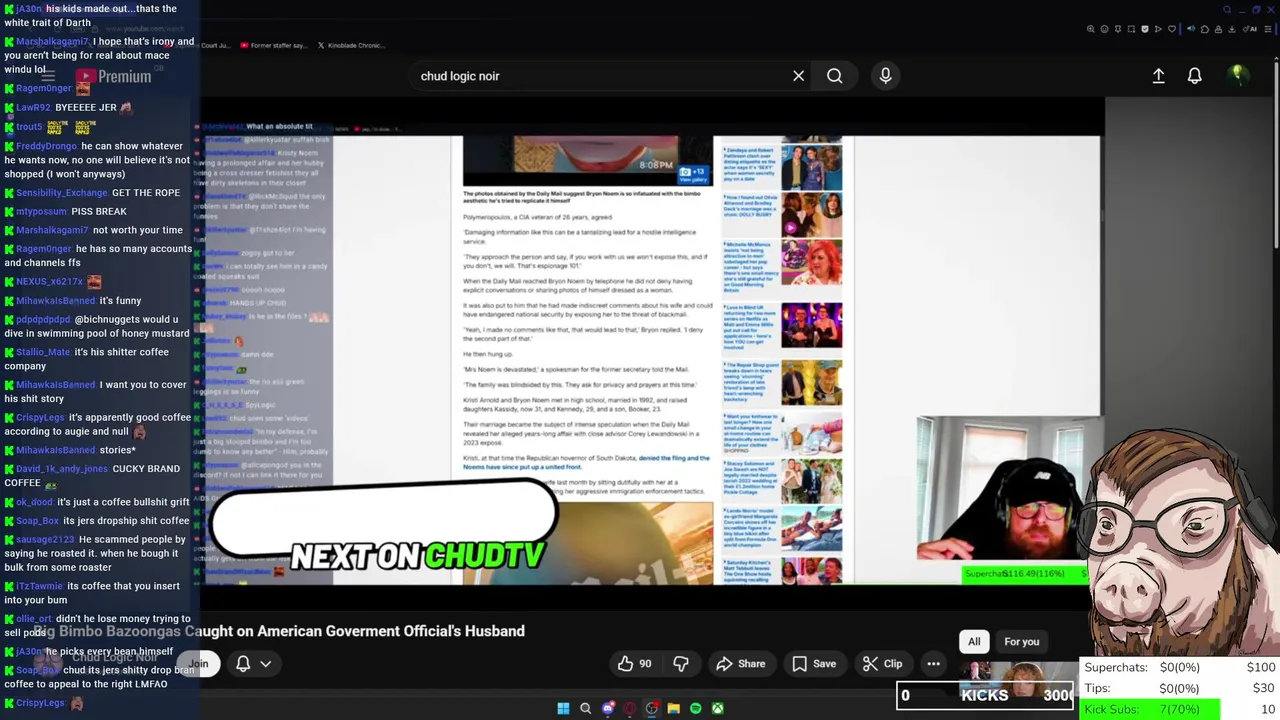Click chat username 'Sensibility_Exchange'

[x=61, y=192]
